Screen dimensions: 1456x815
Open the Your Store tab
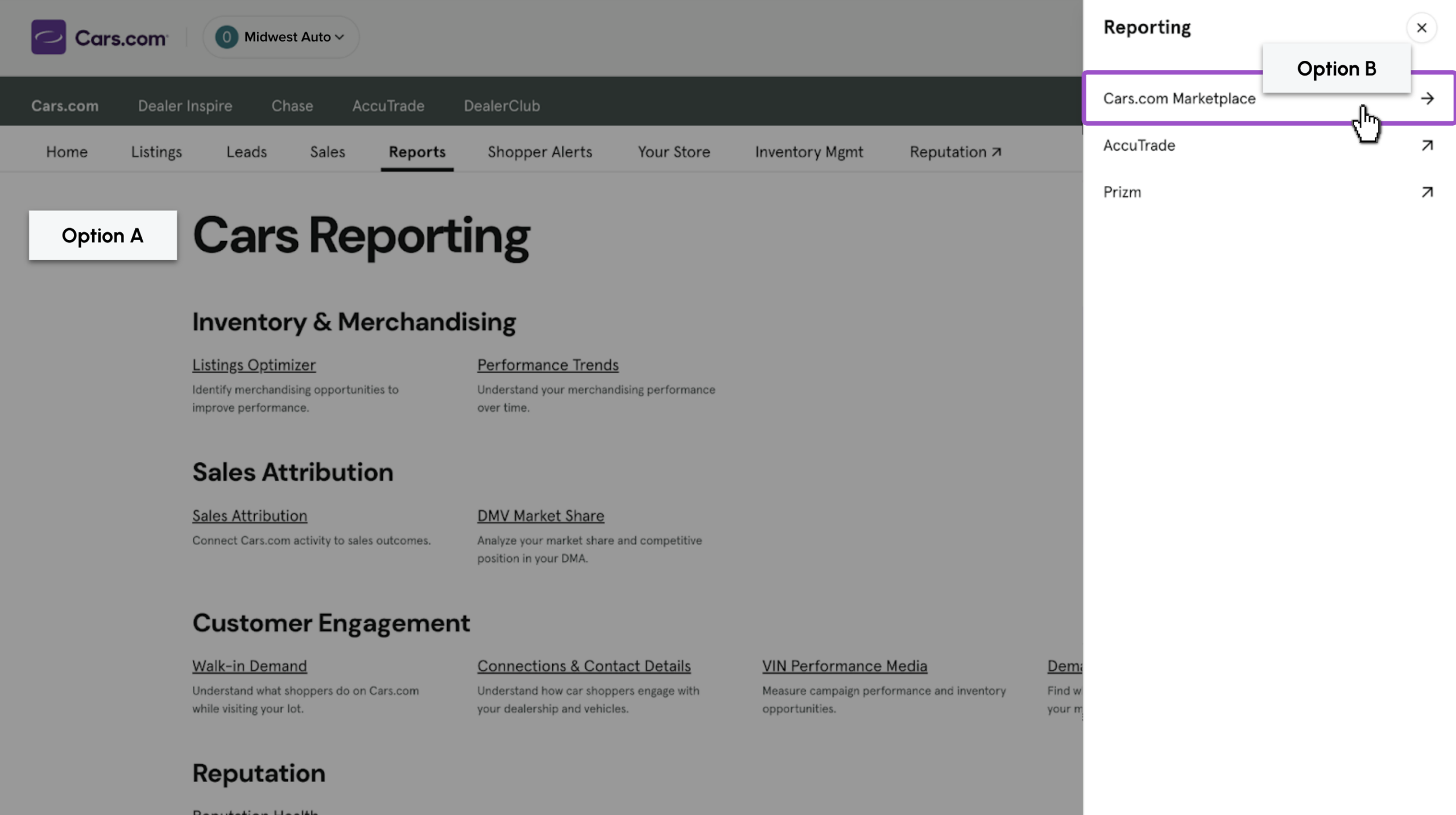[x=674, y=152]
